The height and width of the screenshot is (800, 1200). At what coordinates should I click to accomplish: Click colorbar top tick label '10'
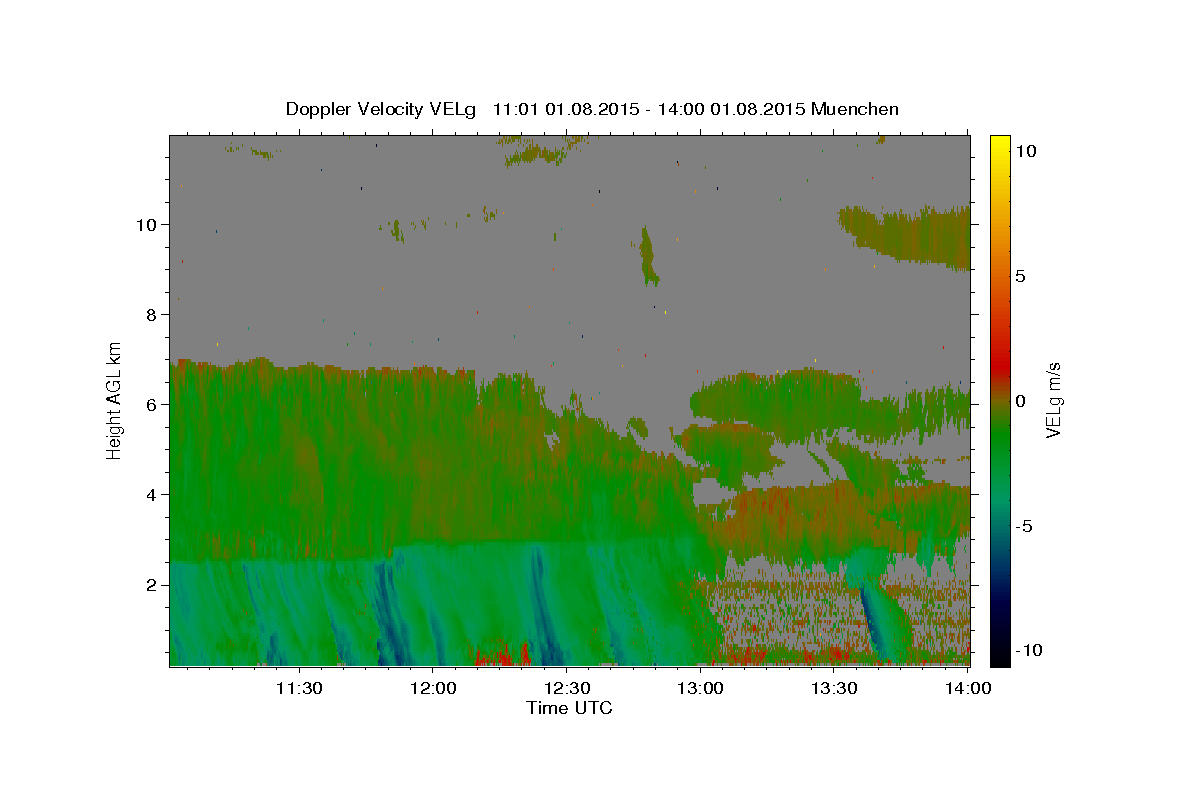point(1025,151)
